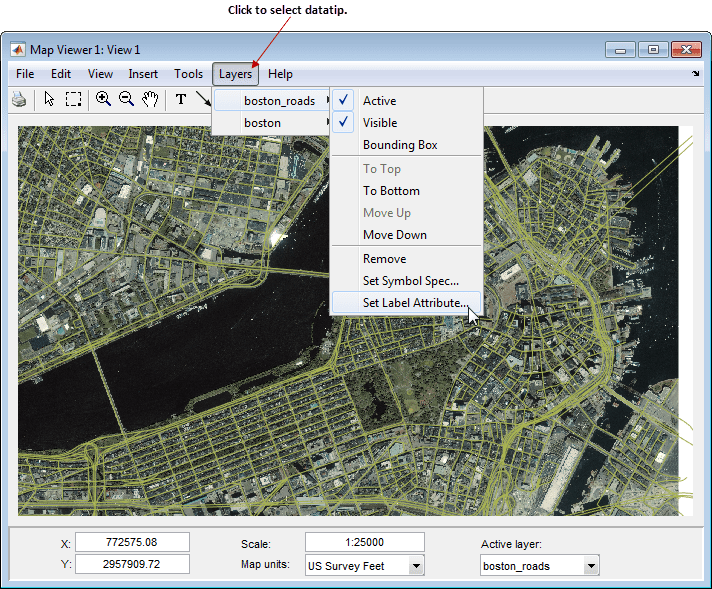Click Move Down in the layer menu
712x589 pixels.
(x=394, y=235)
